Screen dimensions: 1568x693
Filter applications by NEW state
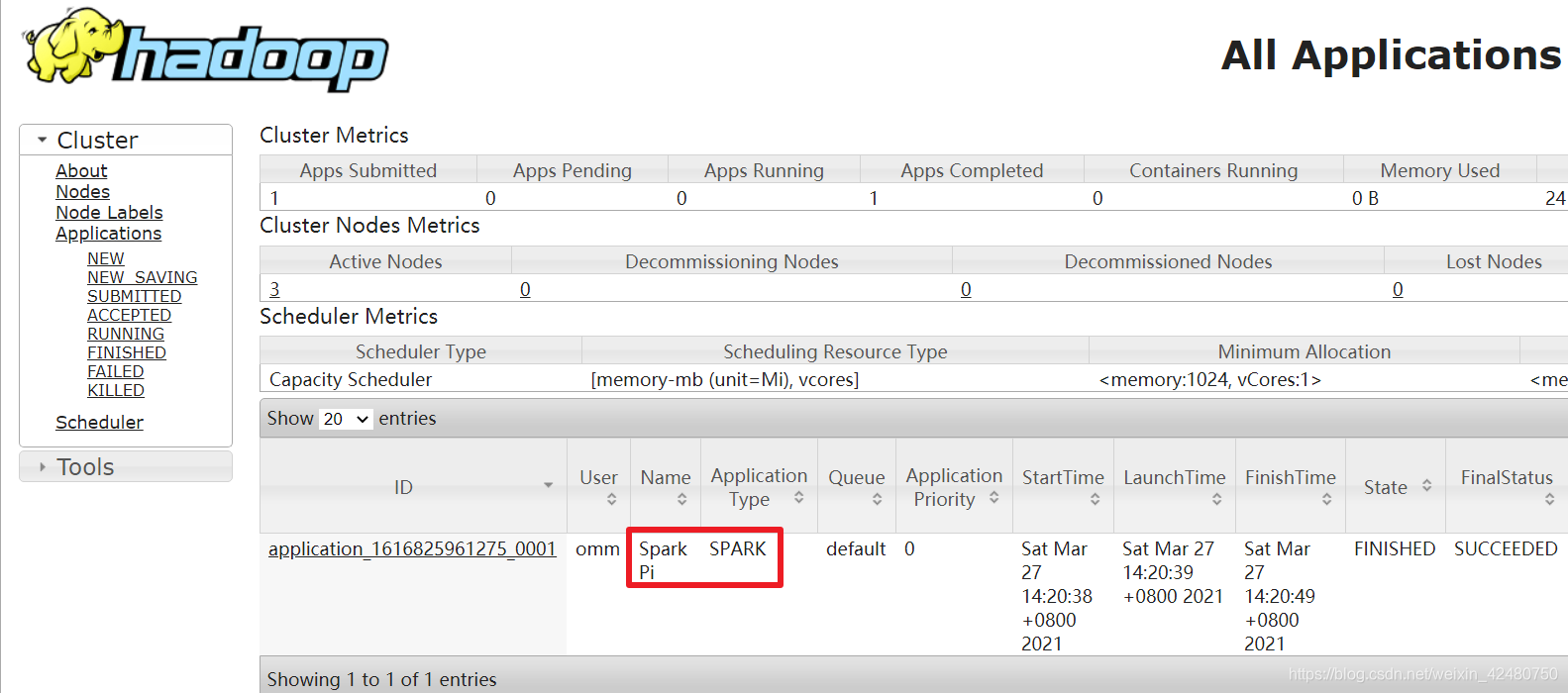point(105,258)
